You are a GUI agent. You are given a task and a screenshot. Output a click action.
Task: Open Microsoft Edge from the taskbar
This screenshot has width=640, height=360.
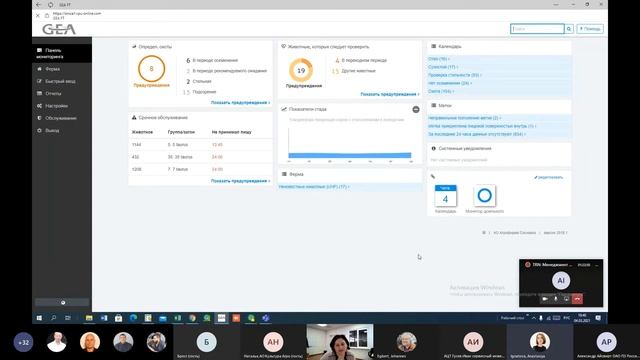pyautogui.click(x=133, y=318)
